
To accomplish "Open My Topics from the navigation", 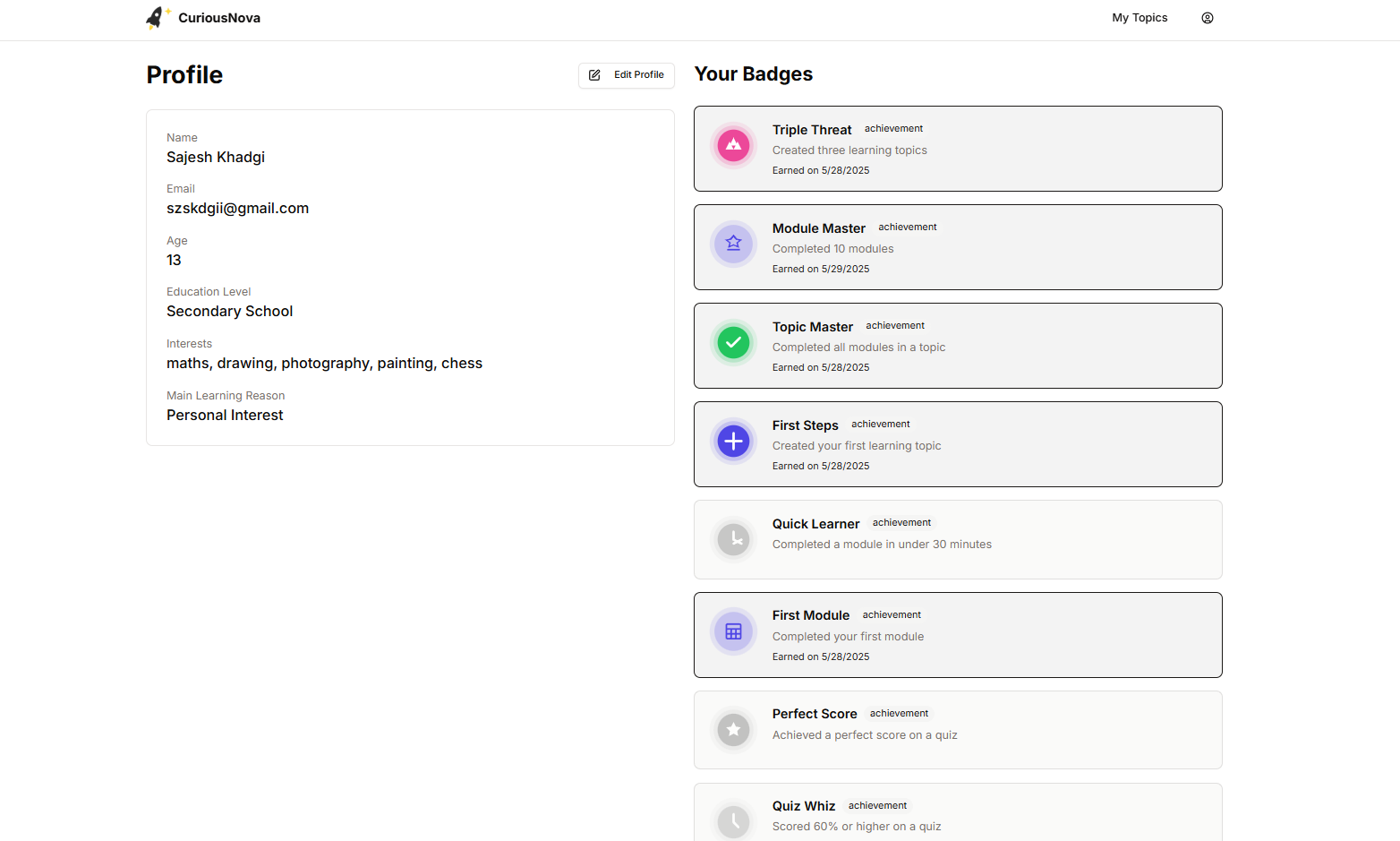I will [x=1139, y=18].
